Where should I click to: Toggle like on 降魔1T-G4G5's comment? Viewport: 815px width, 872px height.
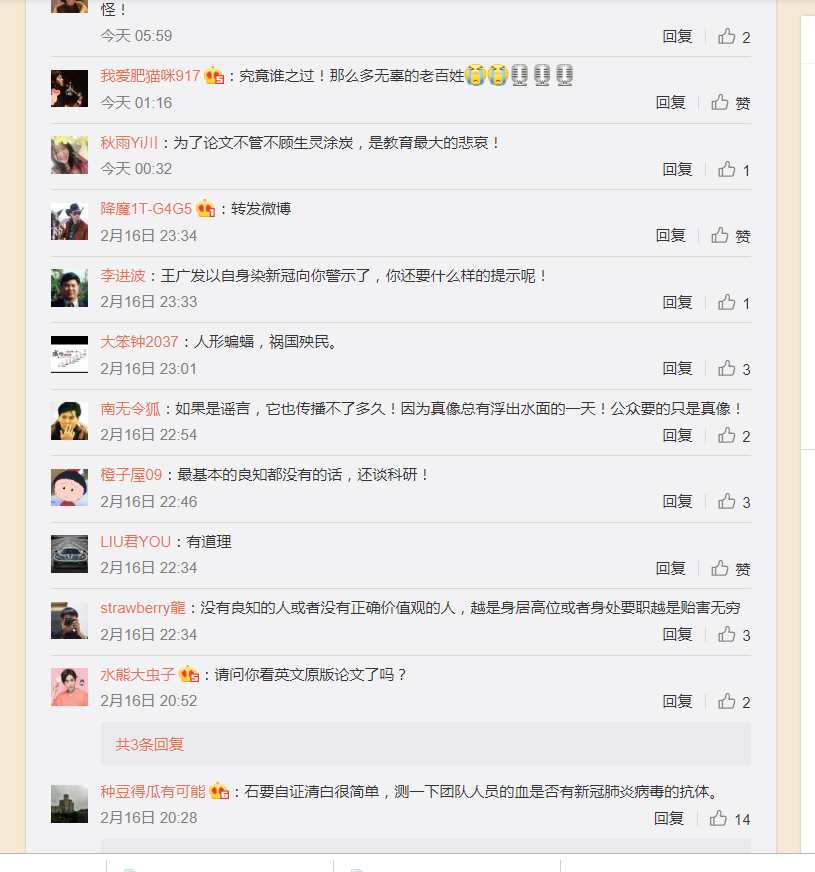(x=720, y=235)
